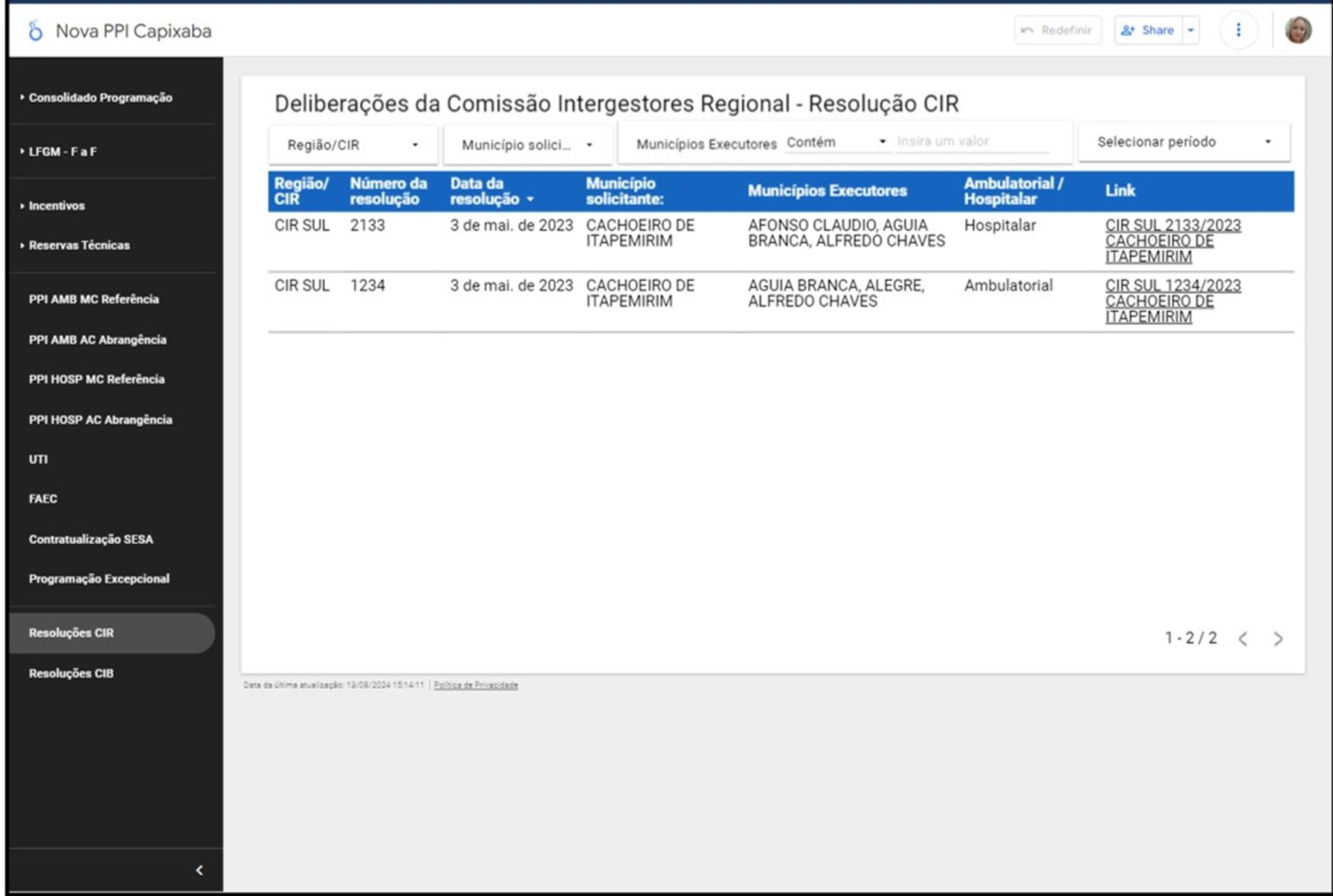Open the Região/CIR filter dropdown
The width and height of the screenshot is (1333, 896).
[353, 144]
